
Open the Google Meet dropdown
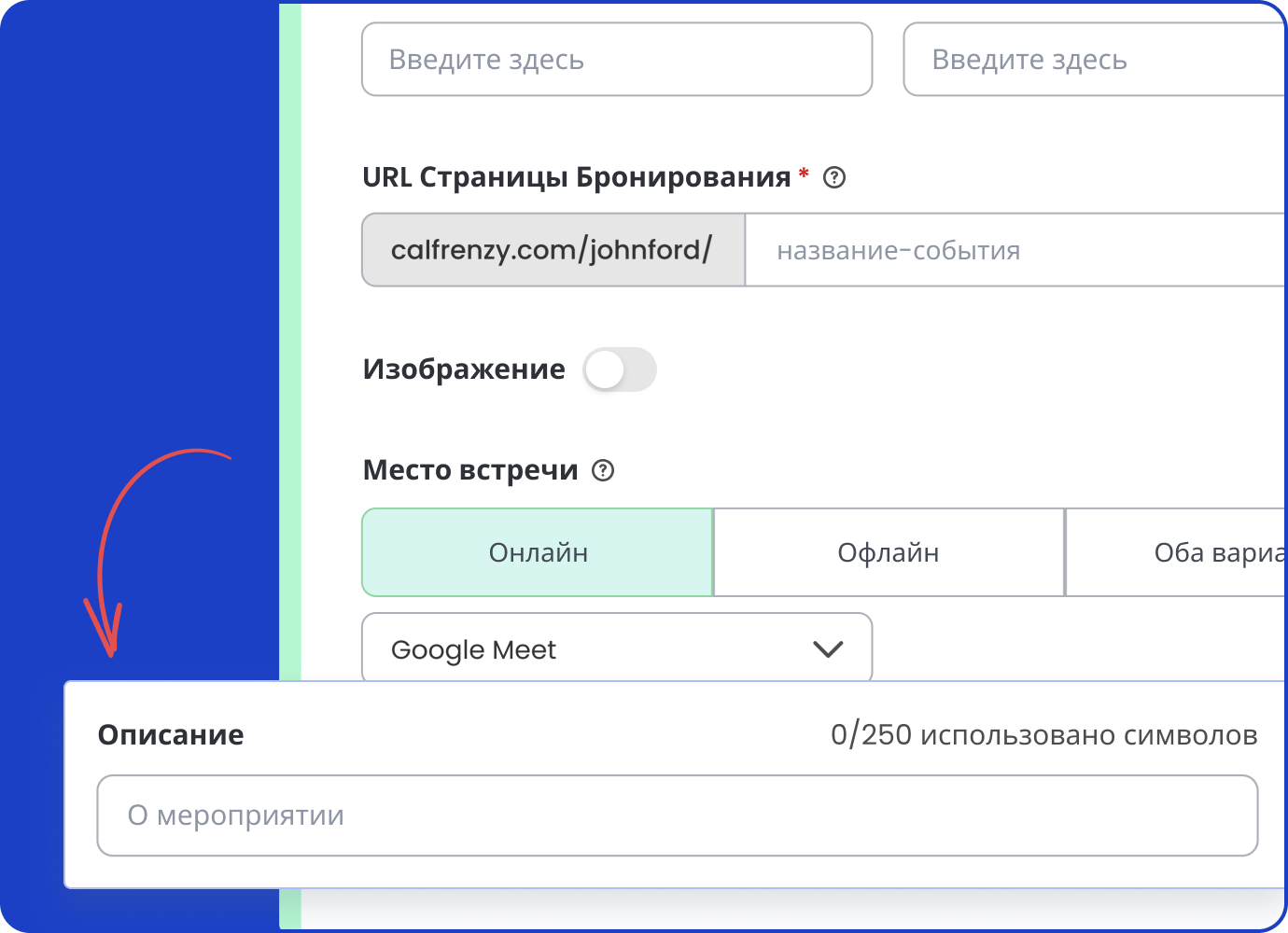tap(616, 648)
